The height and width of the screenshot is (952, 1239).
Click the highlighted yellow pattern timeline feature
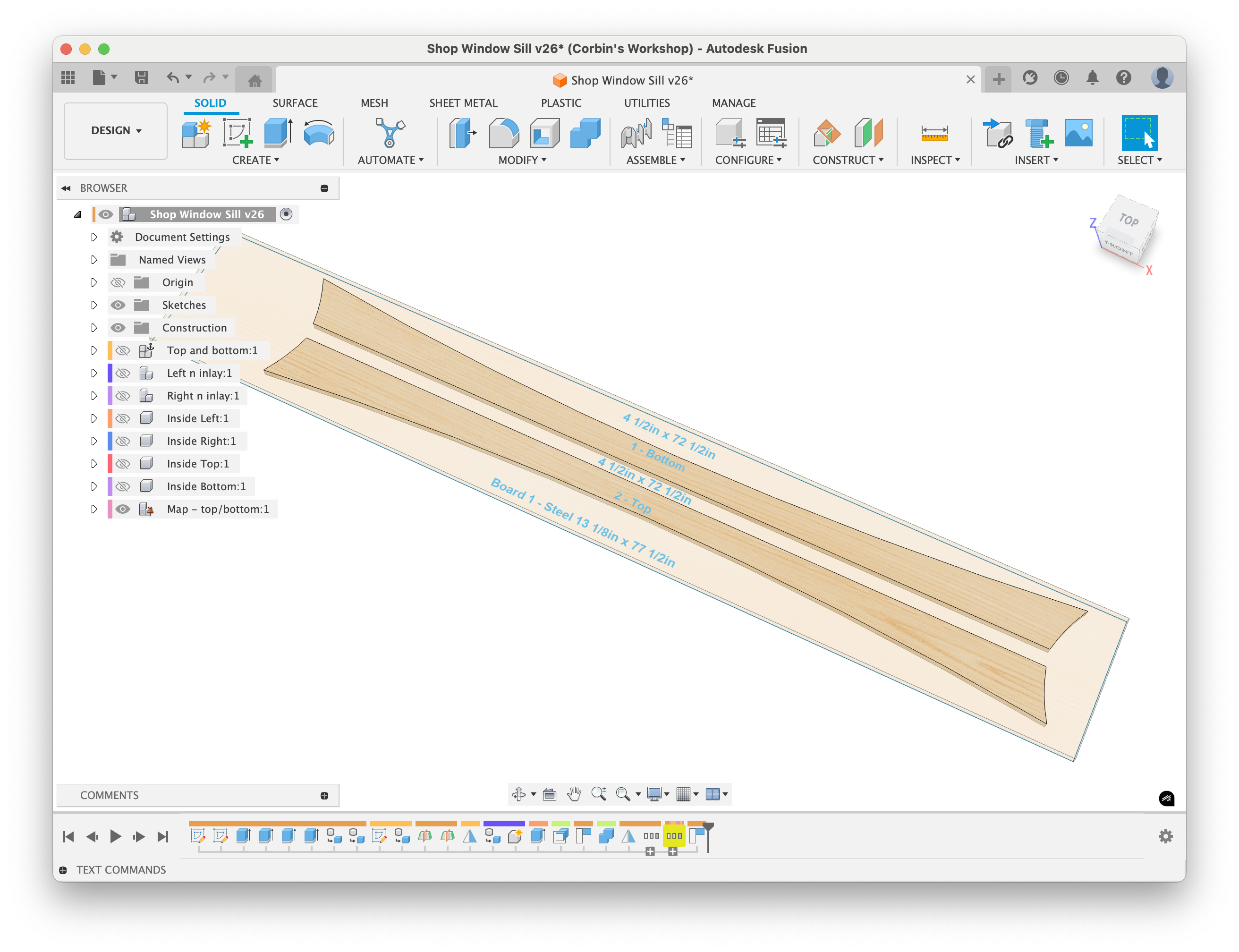[674, 835]
